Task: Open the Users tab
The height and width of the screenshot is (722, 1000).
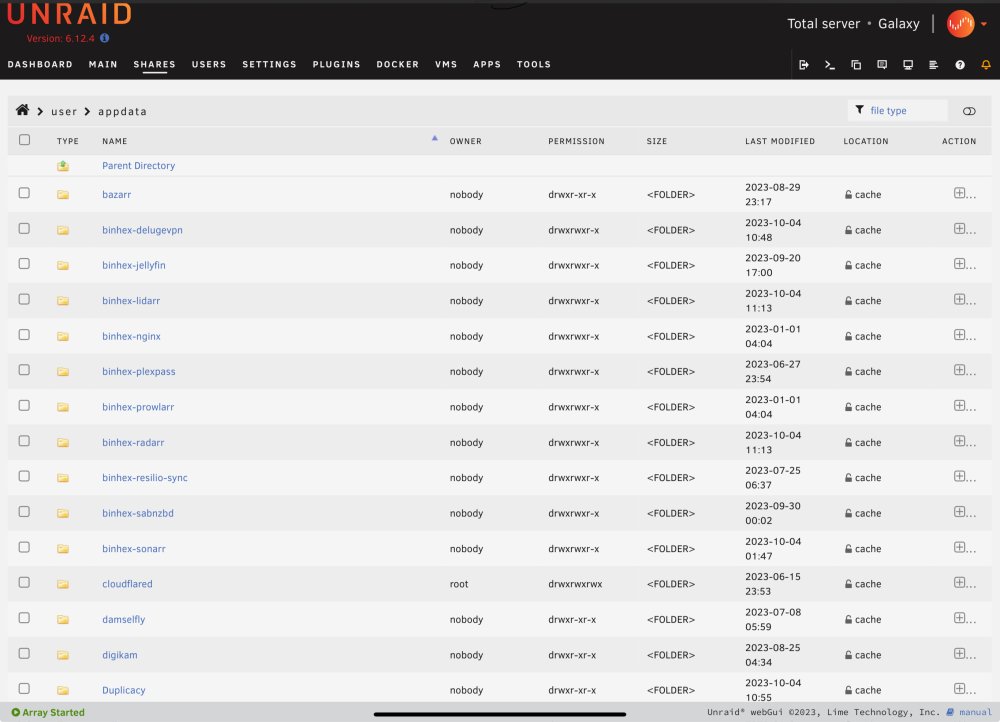Action: 209,64
